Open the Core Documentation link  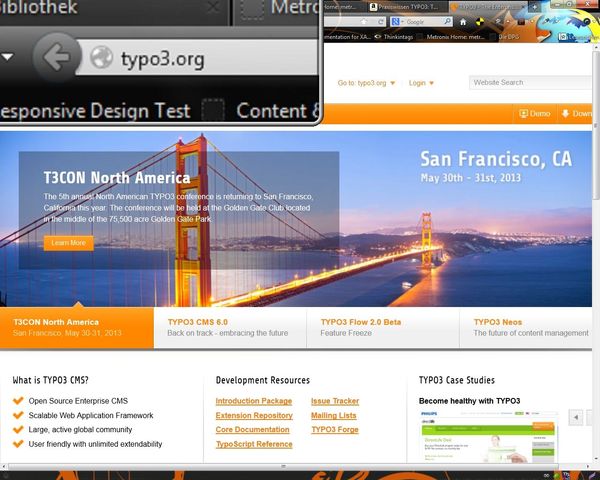coord(253,430)
